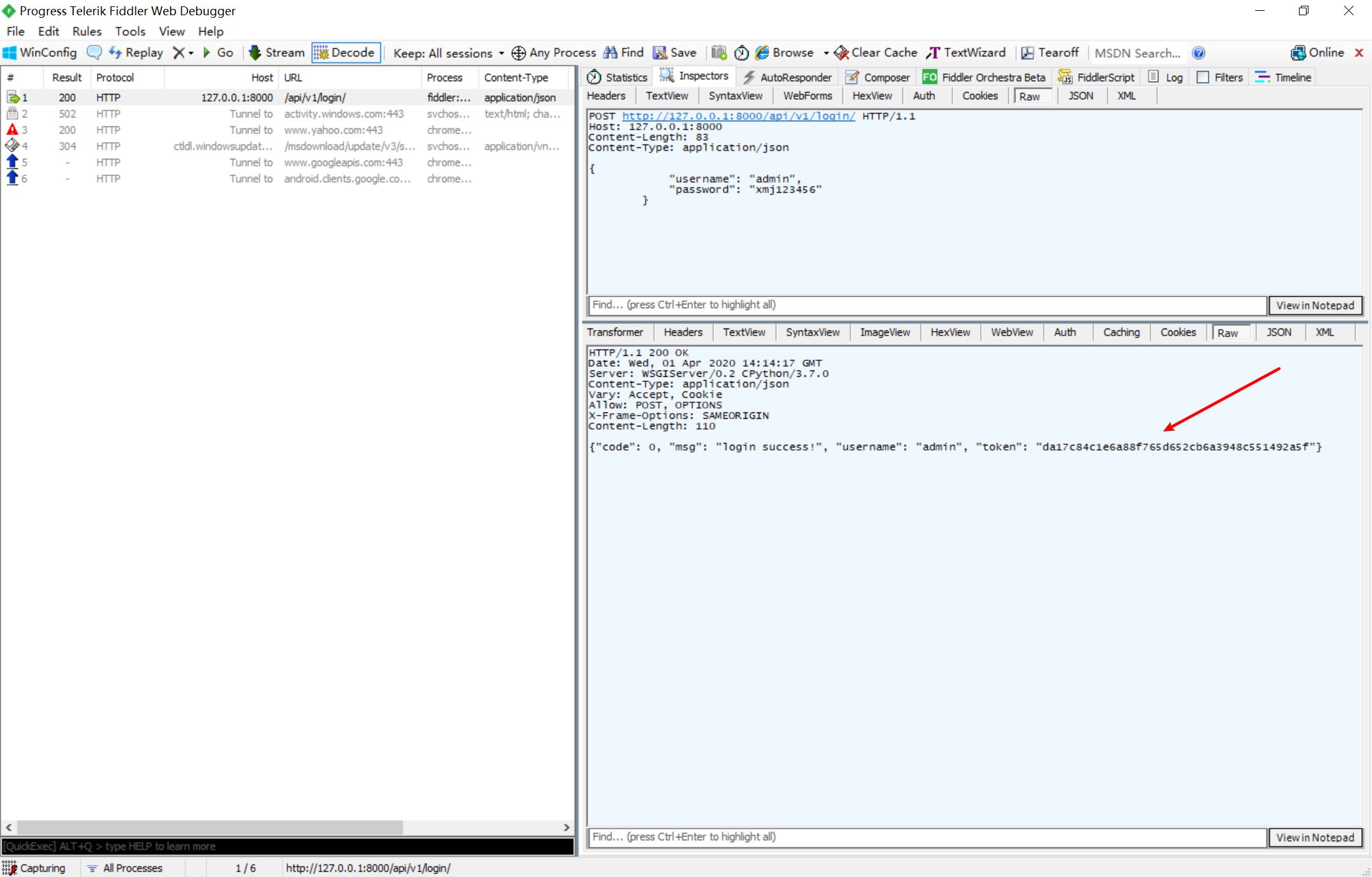The image size is (1372, 877).
Task: Select request Headers inspector tab
Action: point(606,96)
